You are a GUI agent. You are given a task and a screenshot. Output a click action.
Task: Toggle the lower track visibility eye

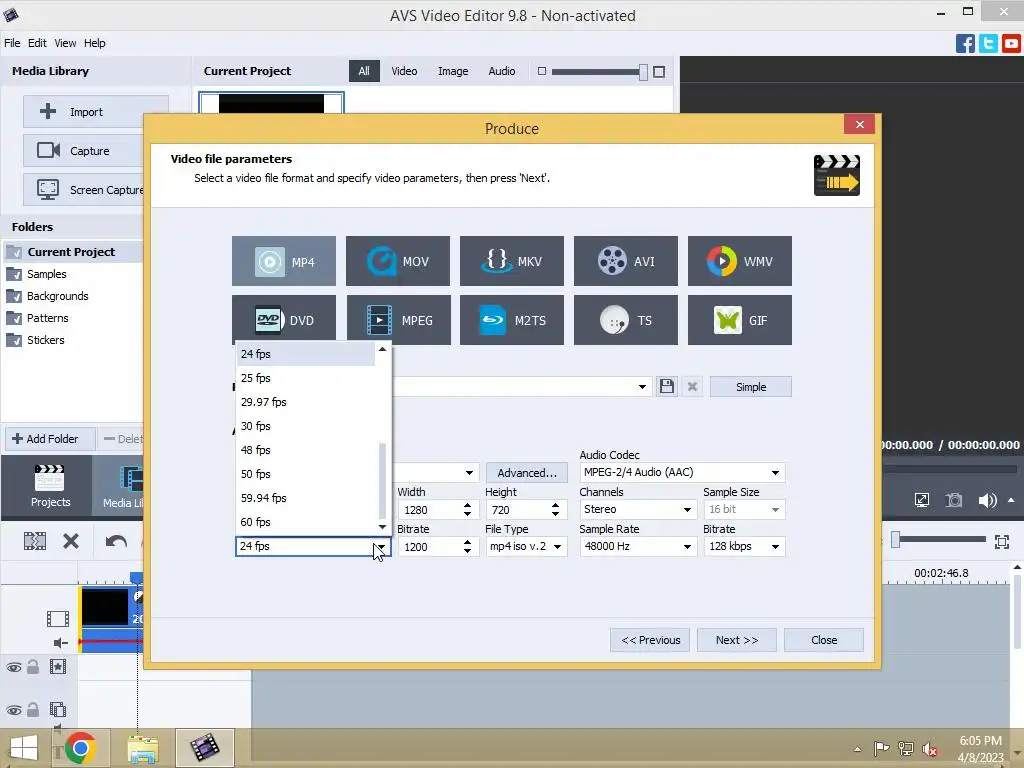pos(14,710)
